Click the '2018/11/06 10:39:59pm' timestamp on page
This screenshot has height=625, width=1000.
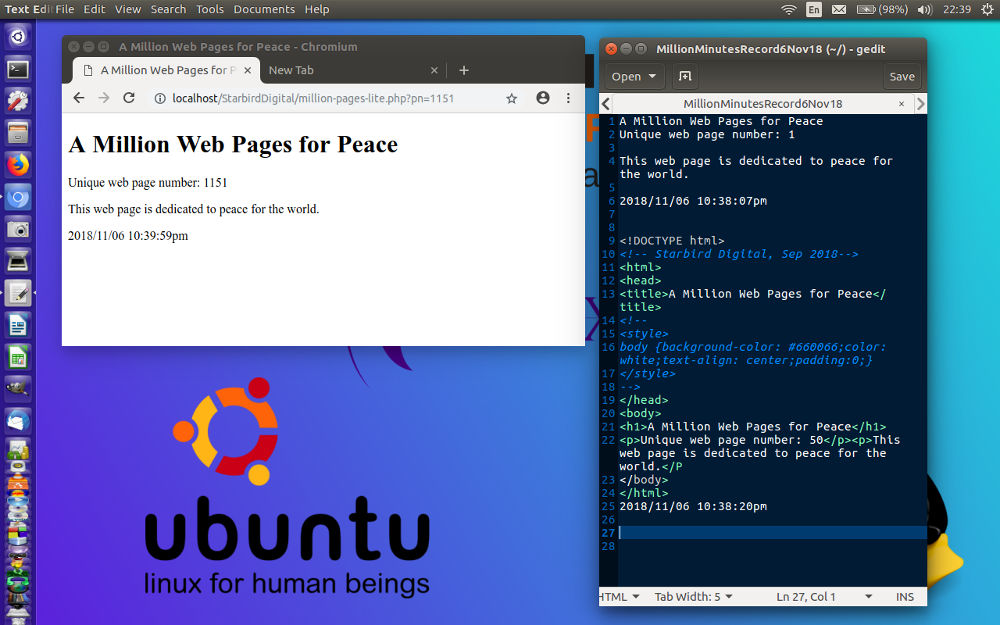coord(128,236)
